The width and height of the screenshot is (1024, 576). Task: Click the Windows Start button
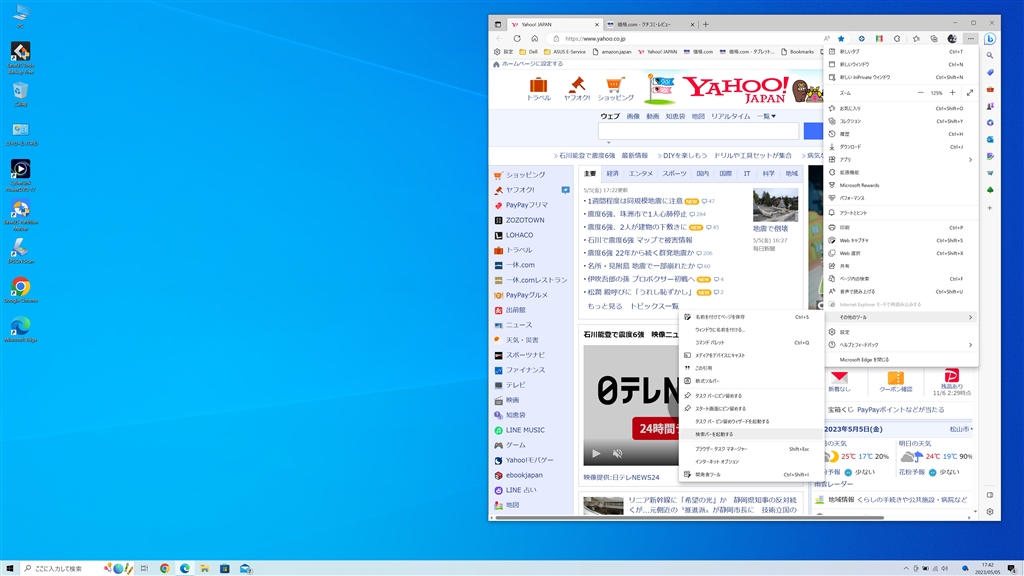pos(9,568)
